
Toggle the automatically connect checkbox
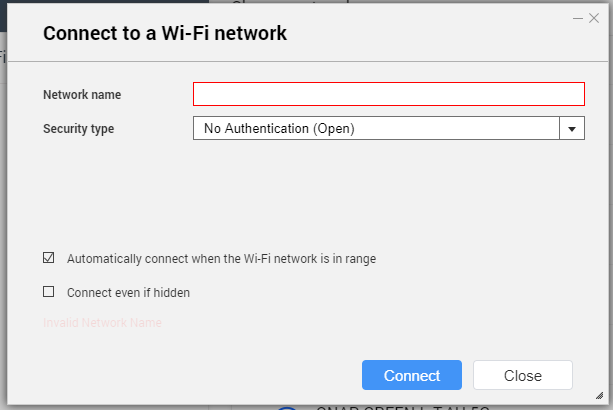click(x=48, y=258)
